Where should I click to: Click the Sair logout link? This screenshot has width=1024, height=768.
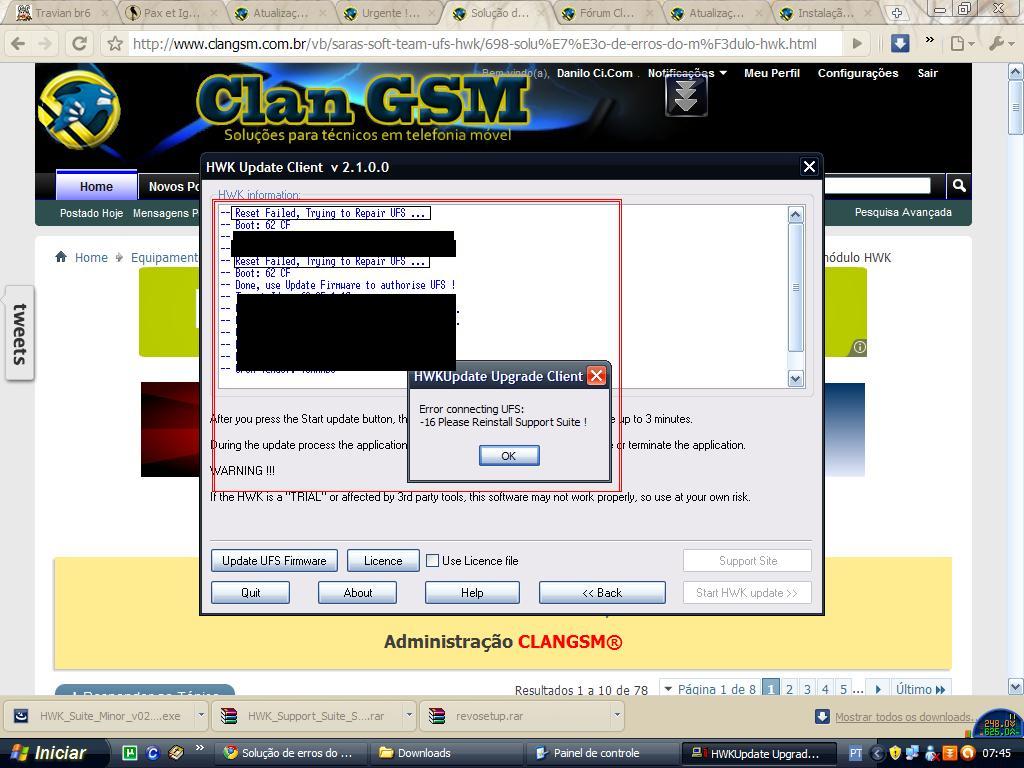[x=927, y=73]
